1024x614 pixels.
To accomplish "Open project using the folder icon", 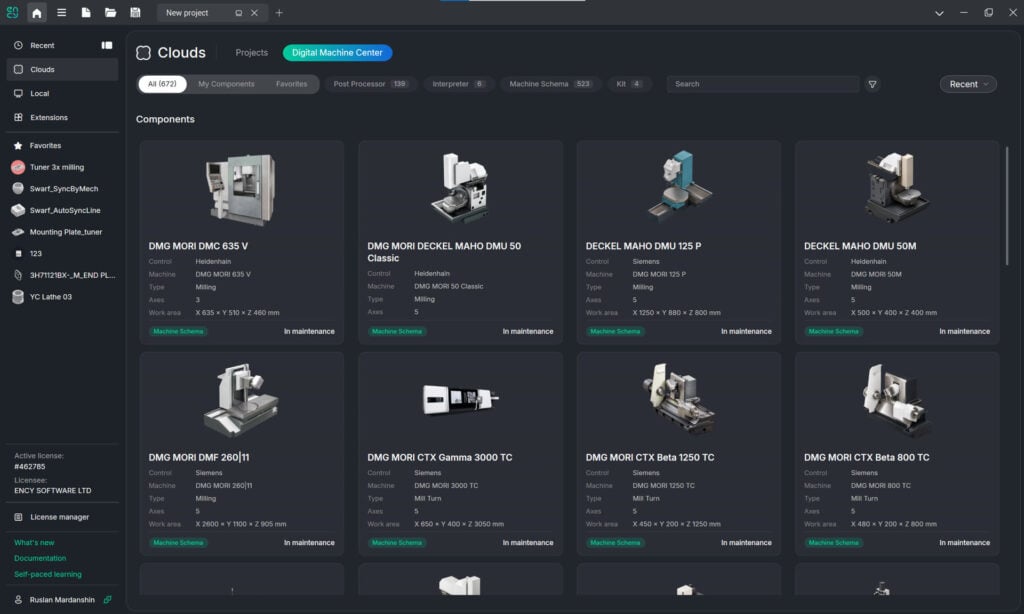I will [110, 12].
